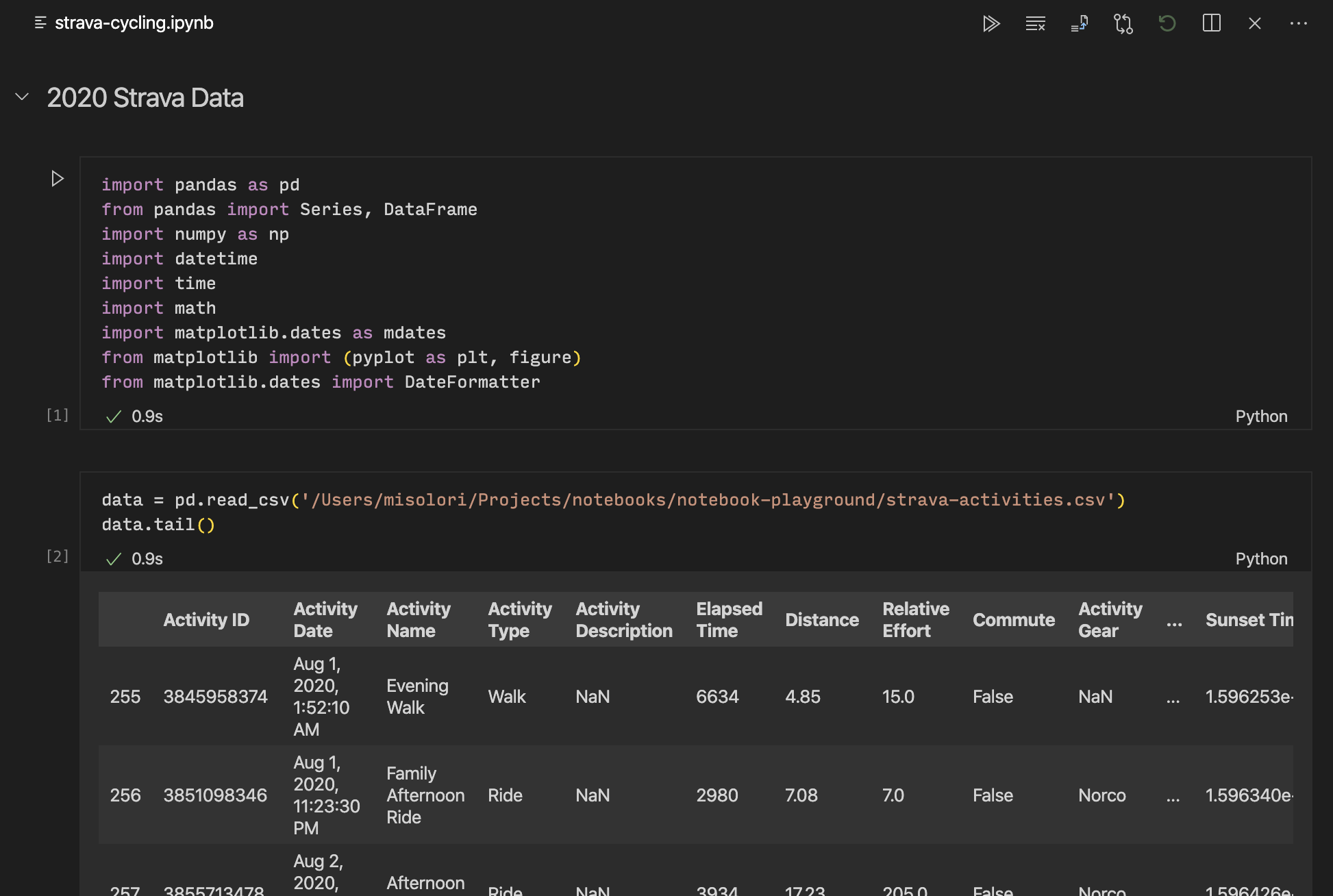Click the success checkmark of the second cell

pyautogui.click(x=114, y=558)
